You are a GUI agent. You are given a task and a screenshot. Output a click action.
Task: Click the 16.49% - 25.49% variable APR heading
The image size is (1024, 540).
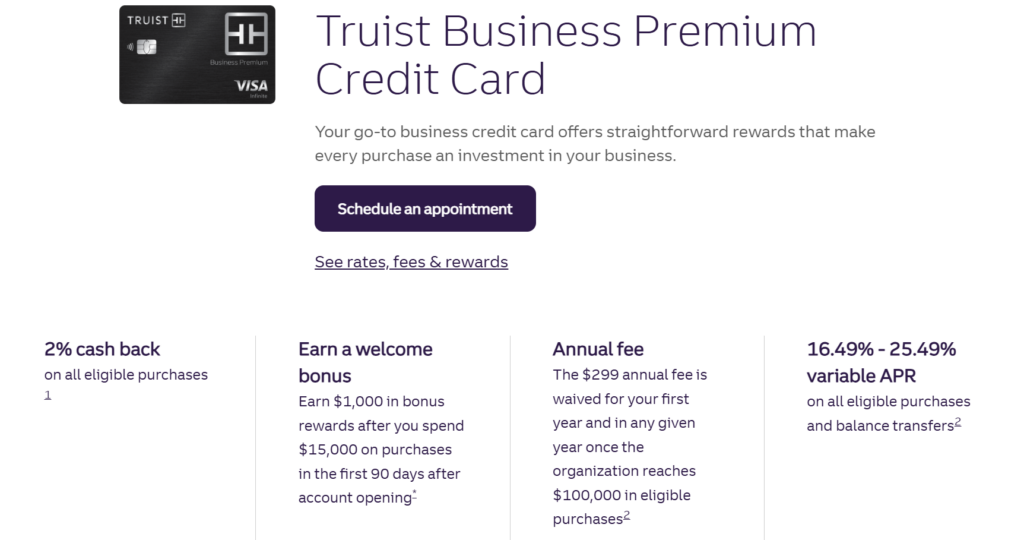click(881, 362)
